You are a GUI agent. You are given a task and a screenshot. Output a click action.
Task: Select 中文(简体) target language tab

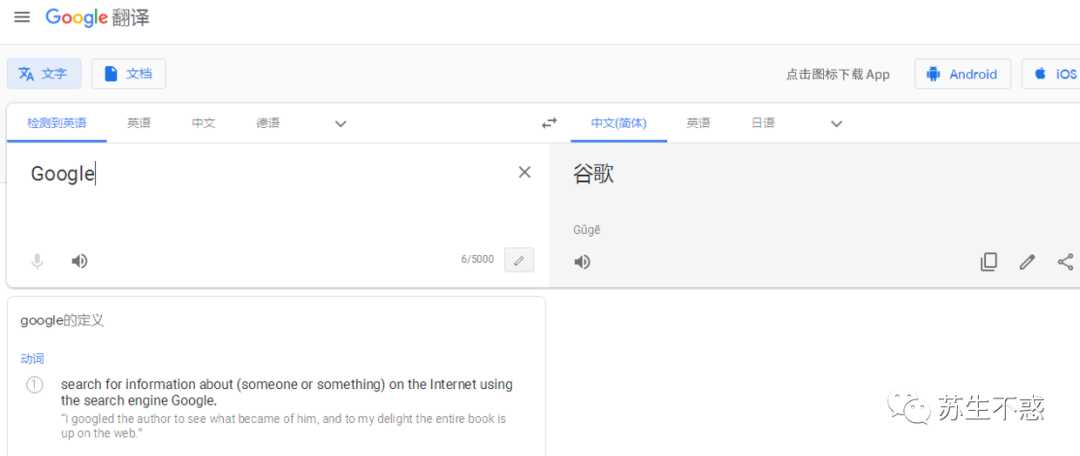(x=619, y=123)
